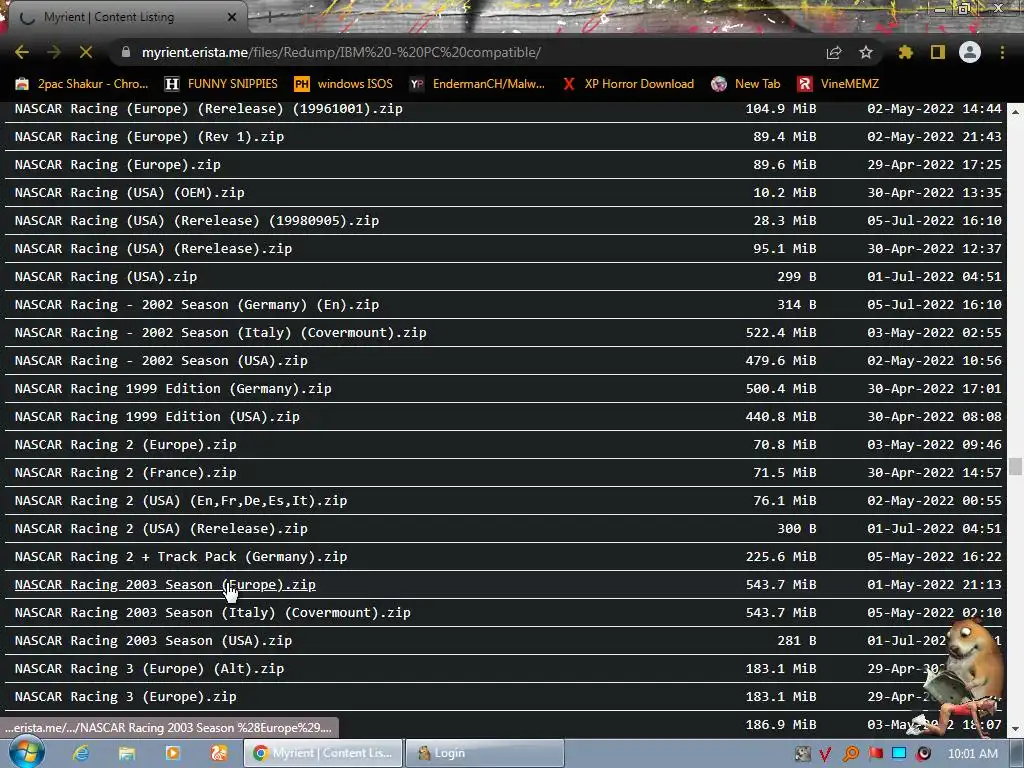Download NASCAR Racing 3 (Europe).zip
1024x768 pixels.
point(125,697)
